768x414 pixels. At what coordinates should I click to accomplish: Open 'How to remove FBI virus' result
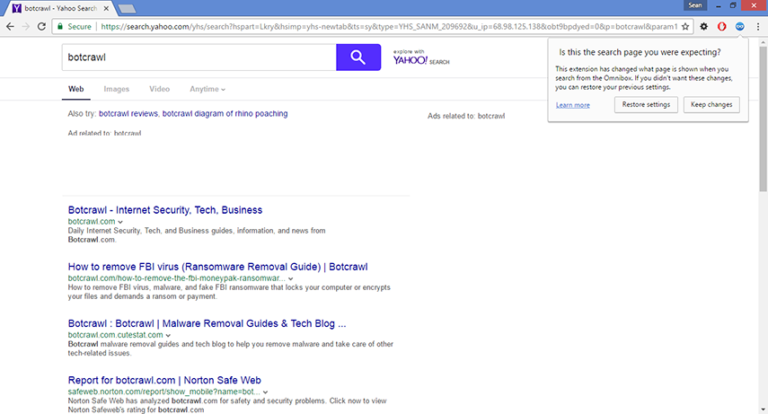tap(217, 267)
